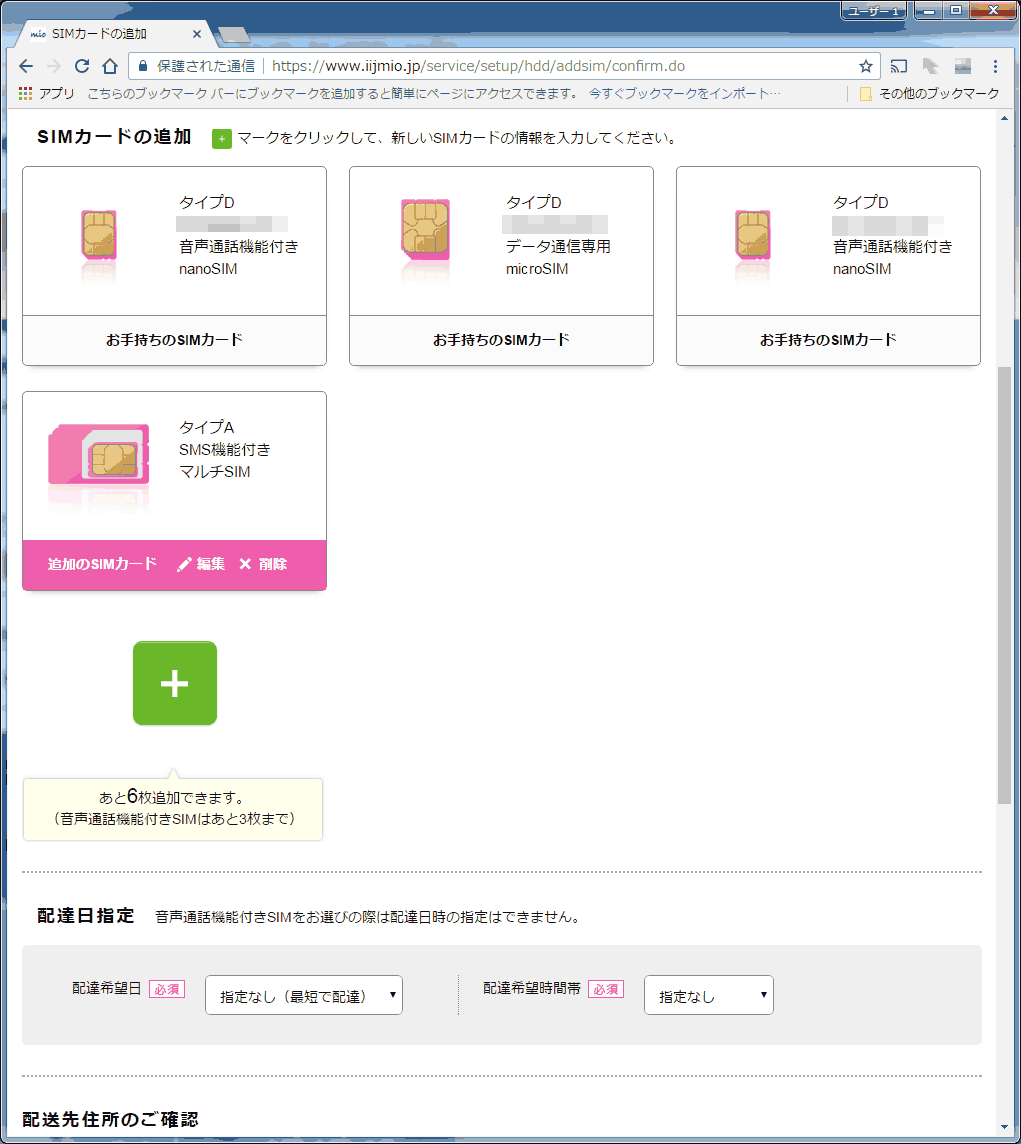Bookmark page with the star icon
This screenshot has height=1144, width=1021.
pyautogui.click(x=866, y=66)
